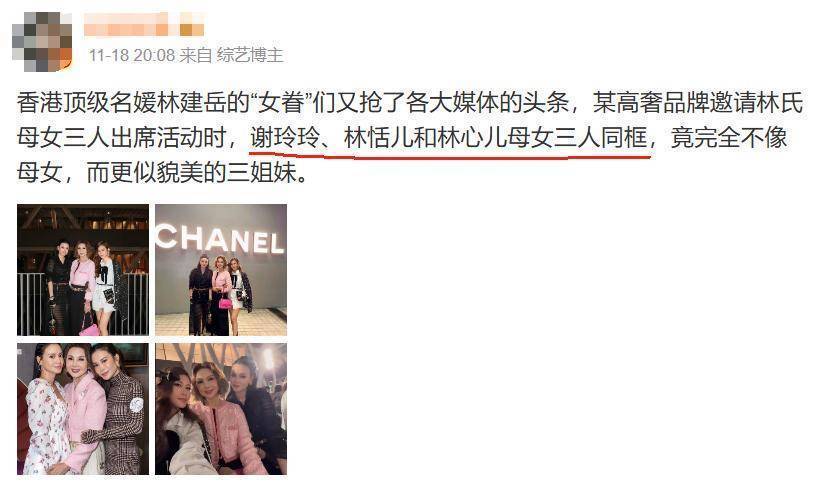
Task: Click the quoted word "女眷" in the post
Action: pyautogui.click(x=282, y=102)
